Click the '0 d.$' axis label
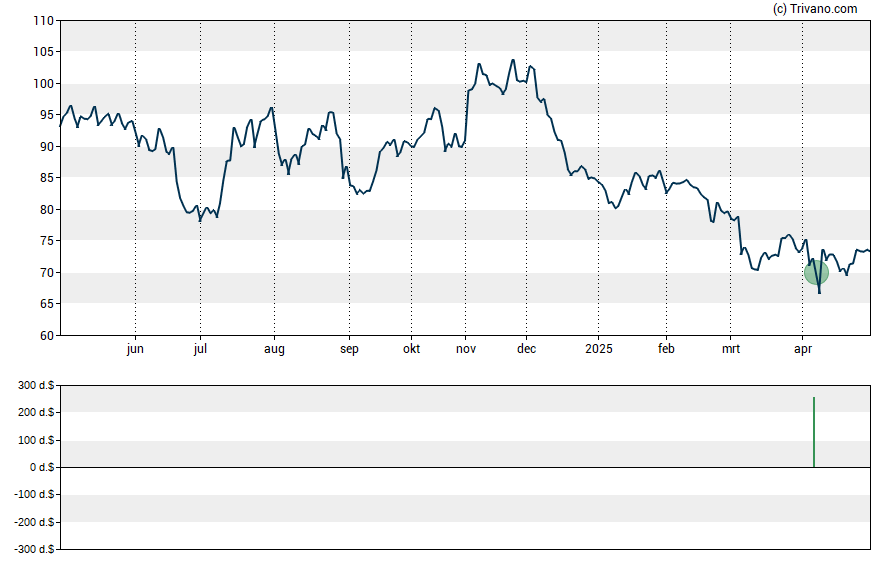The height and width of the screenshot is (565, 888). tap(42, 468)
